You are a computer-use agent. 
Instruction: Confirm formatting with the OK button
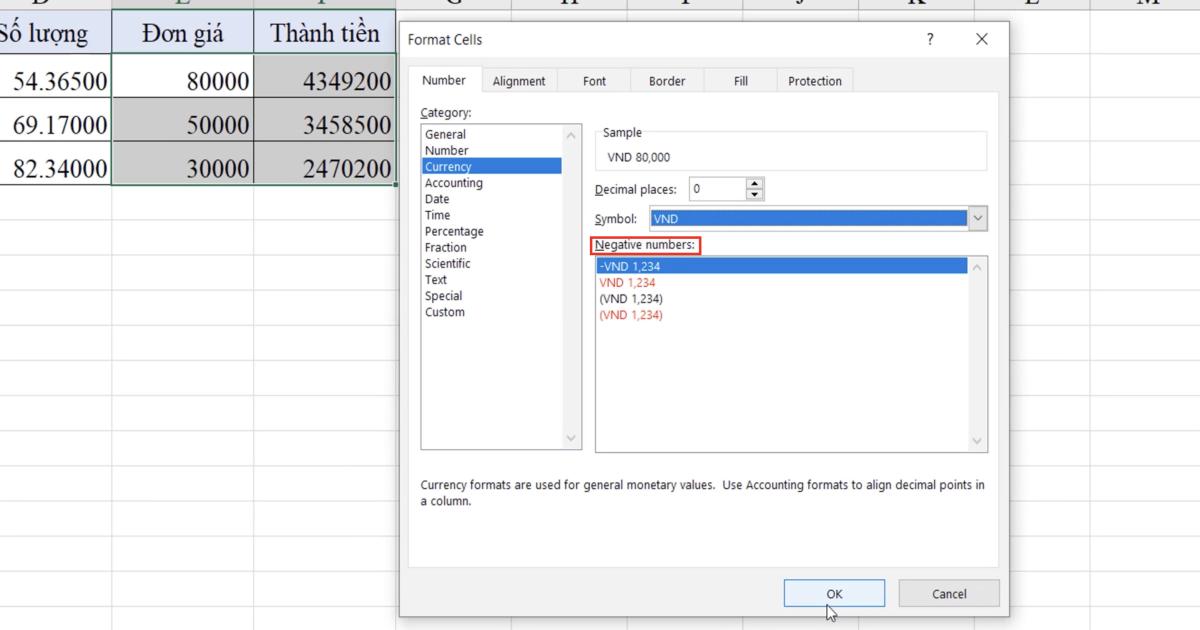coord(835,592)
